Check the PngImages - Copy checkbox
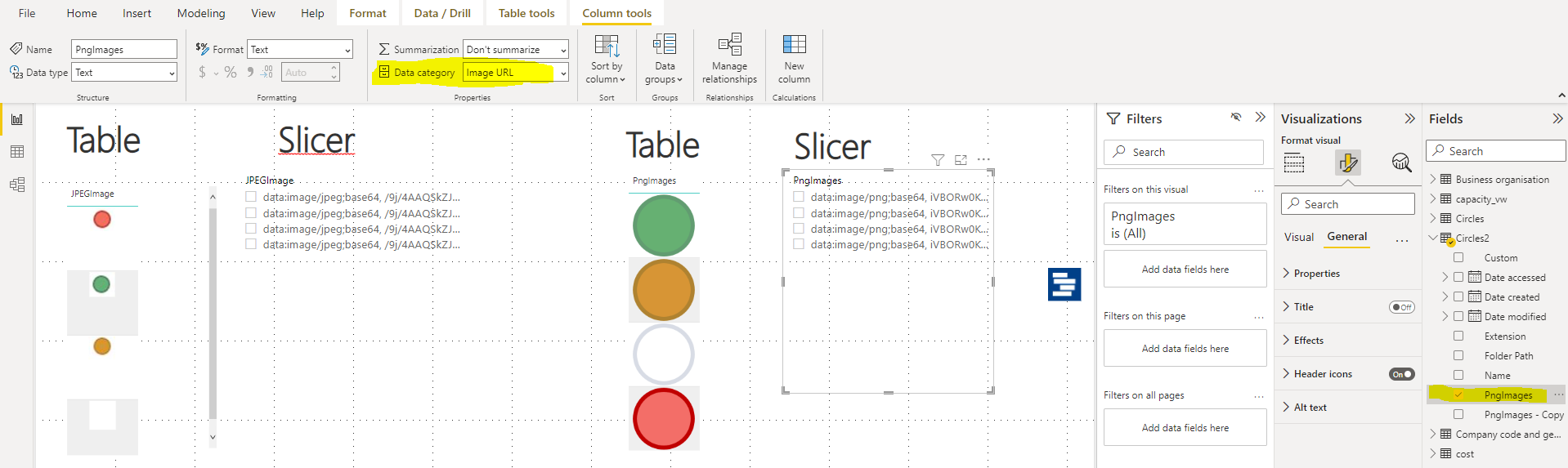Image resolution: width=1568 pixels, height=468 pixels. tap(1458, 414)
